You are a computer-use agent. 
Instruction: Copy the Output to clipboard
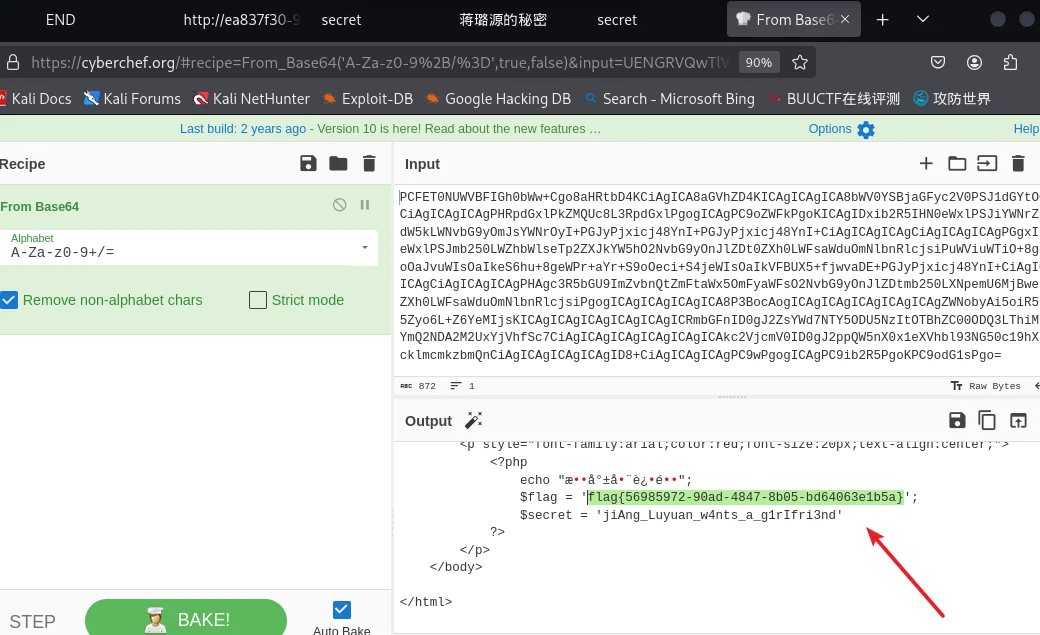[x=987, y=420]
